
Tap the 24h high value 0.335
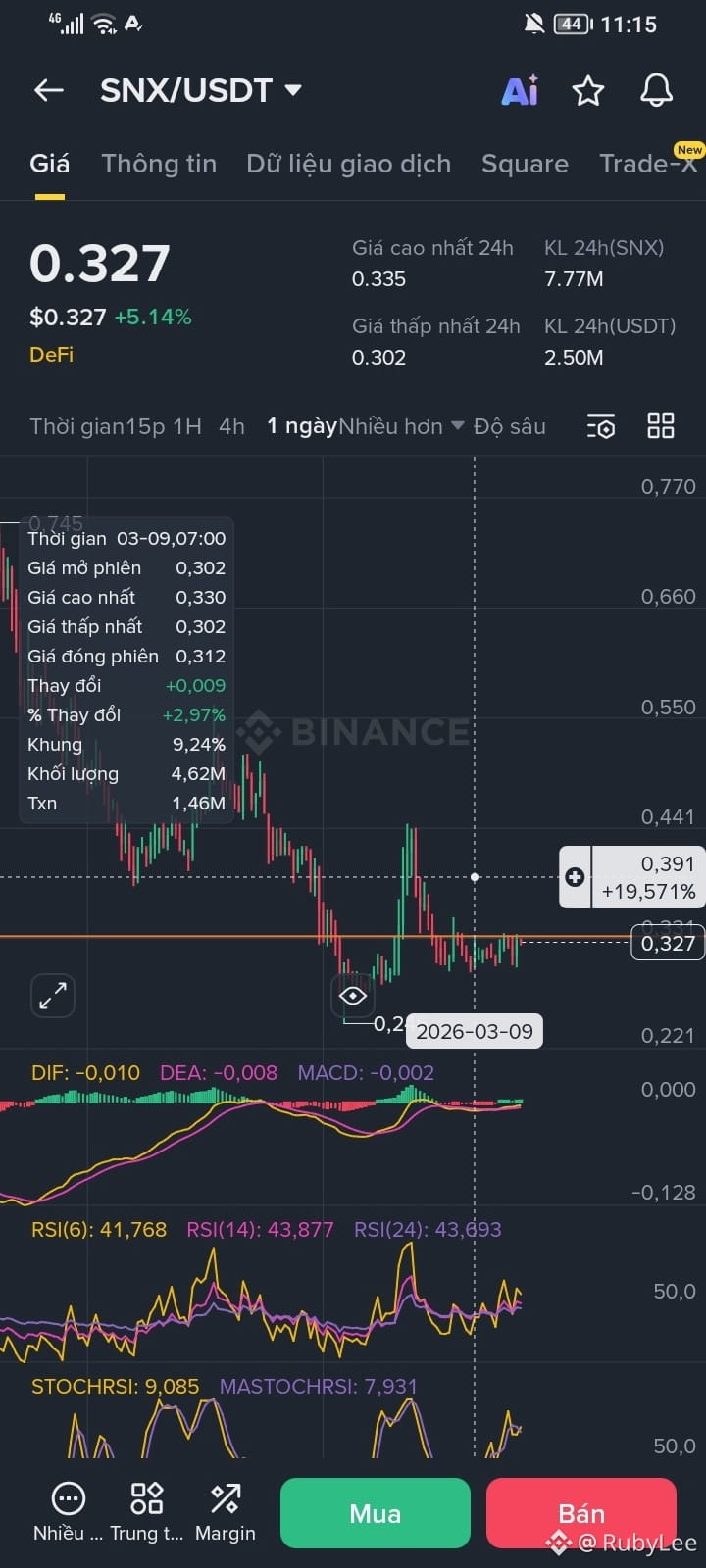point(378,279)
